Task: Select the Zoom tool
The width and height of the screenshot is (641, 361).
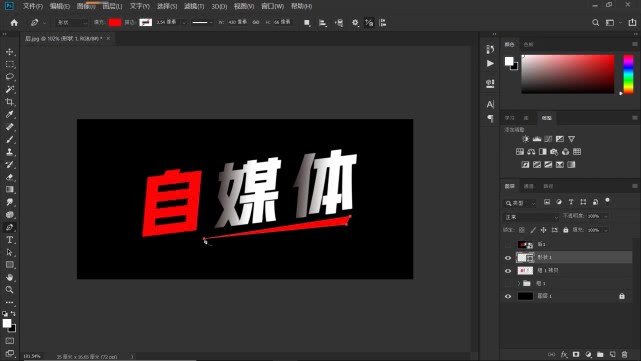Action: [x=10, y=290]
